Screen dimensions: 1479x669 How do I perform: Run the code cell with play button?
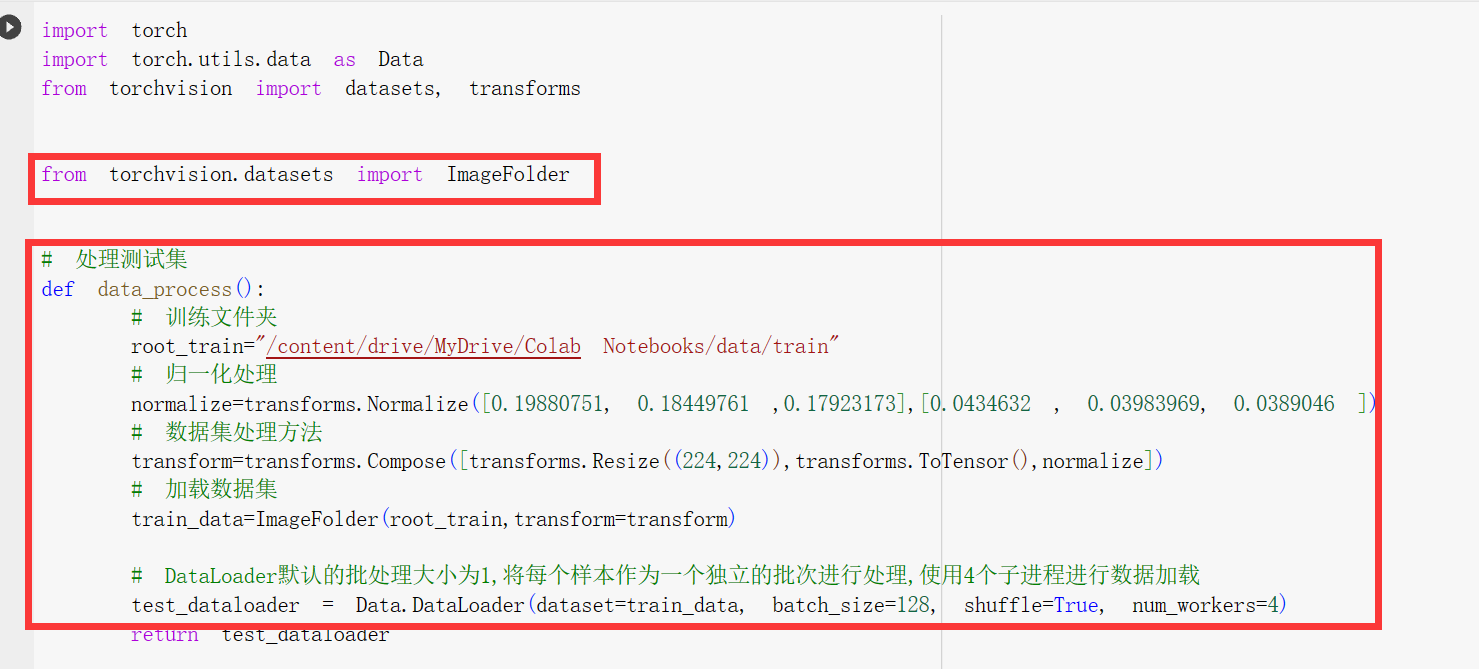tap(9, 27)
